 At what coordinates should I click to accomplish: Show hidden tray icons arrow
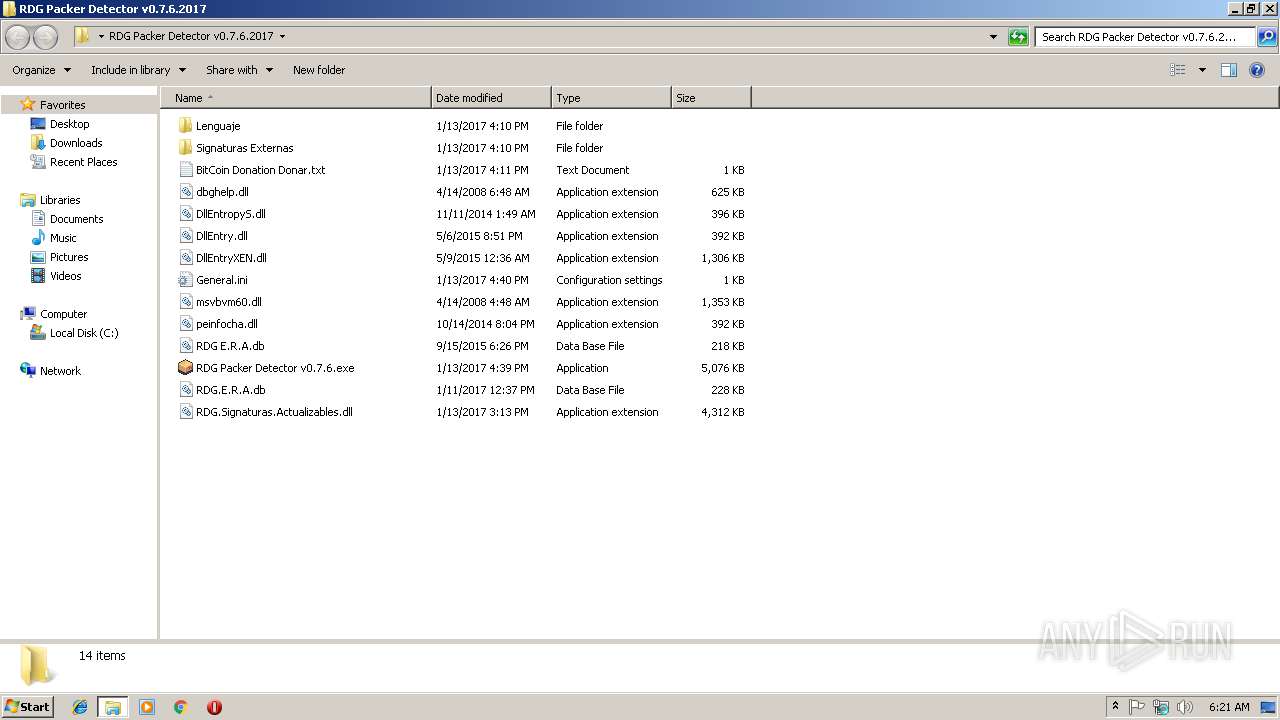click(x=1115, y=707)
